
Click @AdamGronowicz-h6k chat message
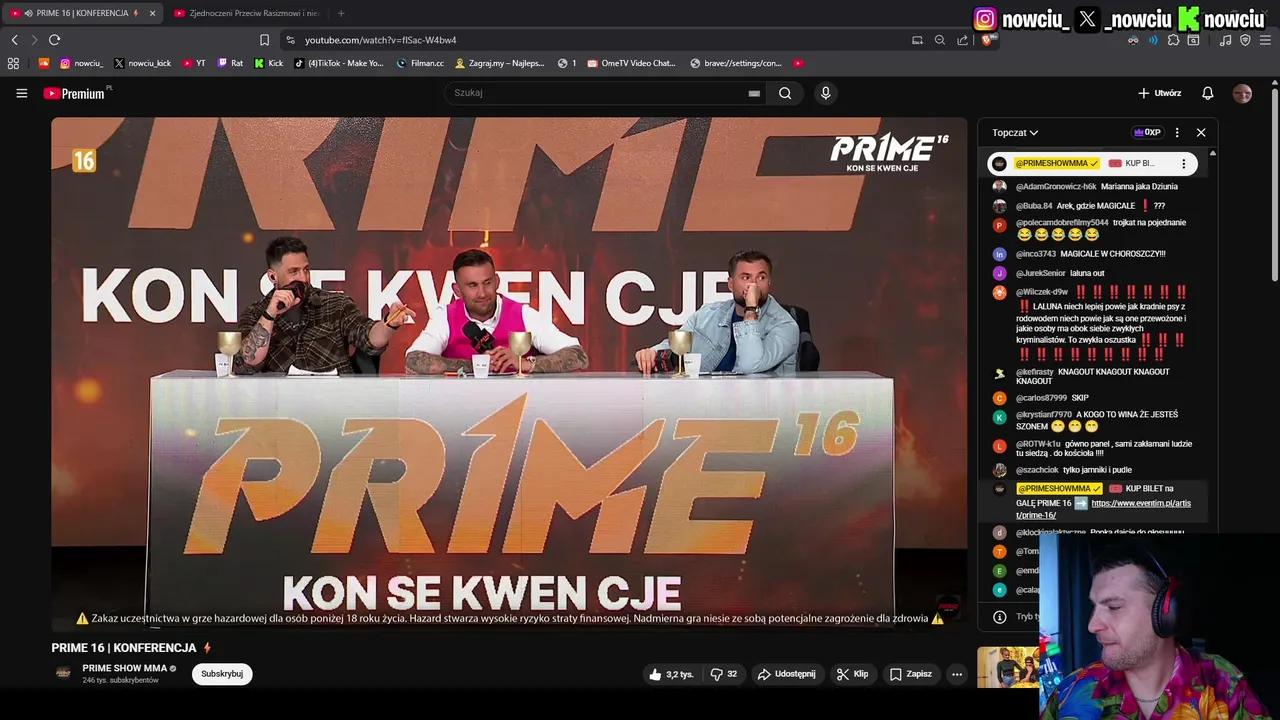pos(1097,186)
